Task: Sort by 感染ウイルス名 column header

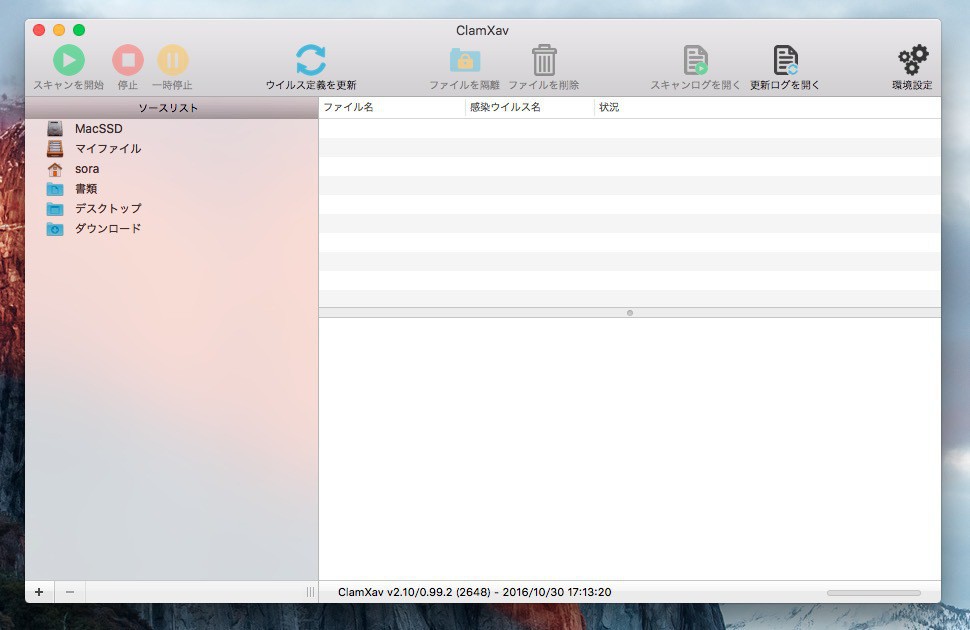Action: [528, 107]
